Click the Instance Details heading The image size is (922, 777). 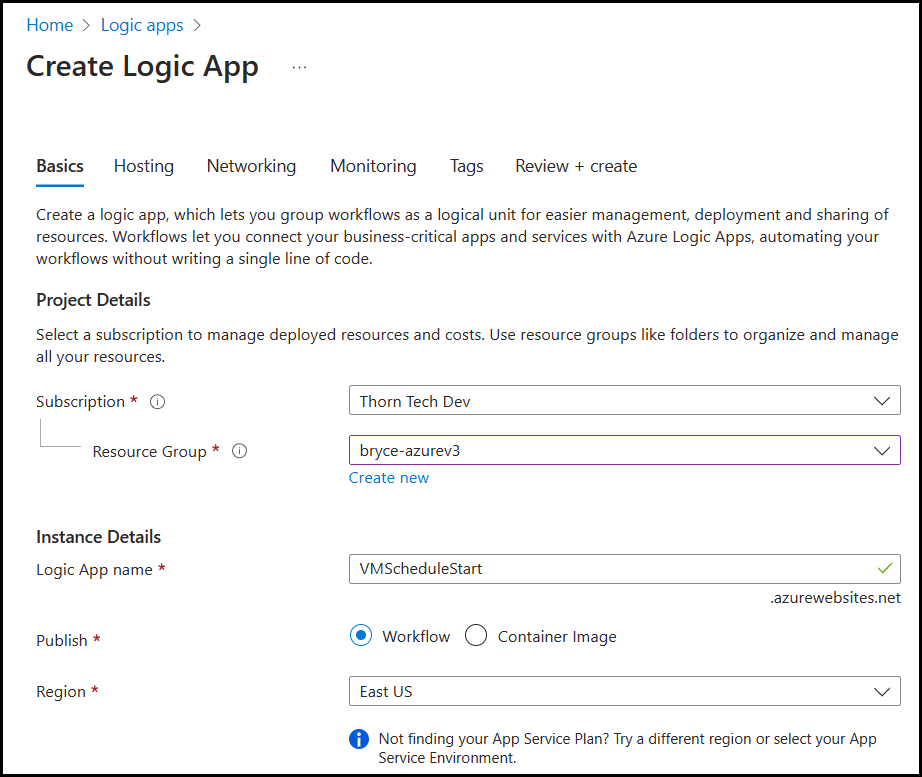point(99,537)
